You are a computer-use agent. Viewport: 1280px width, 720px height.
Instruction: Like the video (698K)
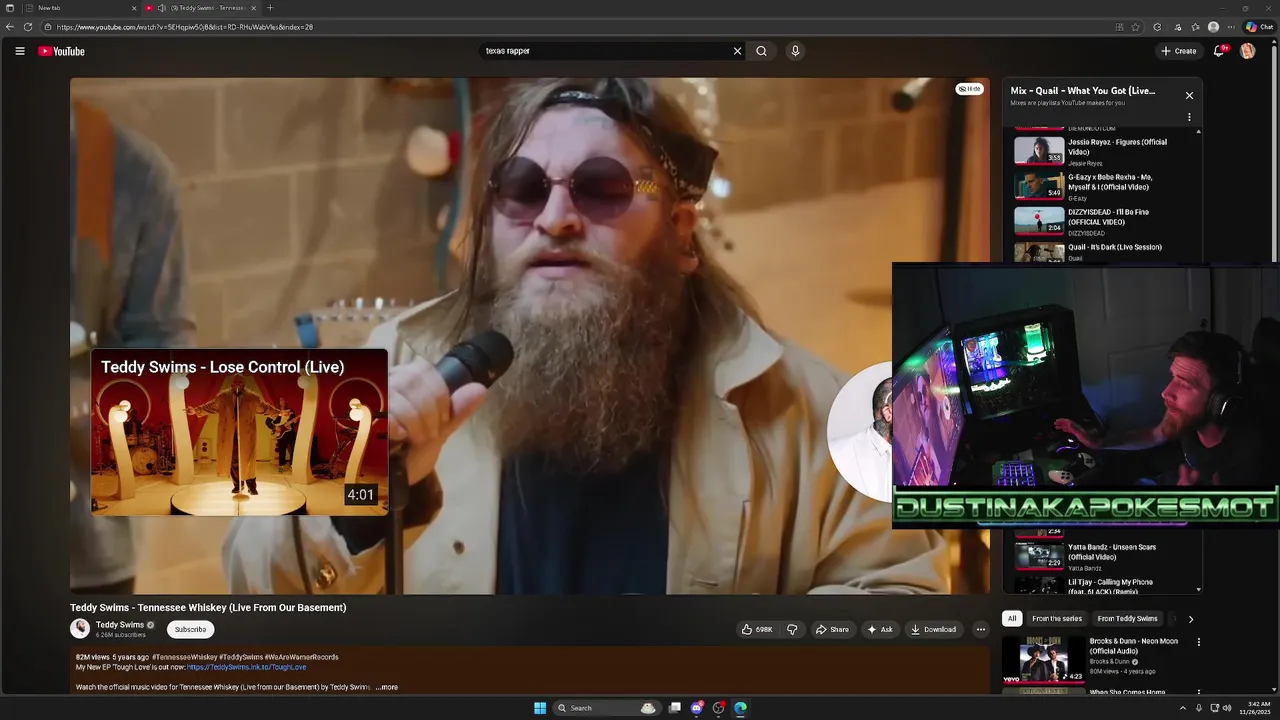pyautogui.click(x=757, y=629)
